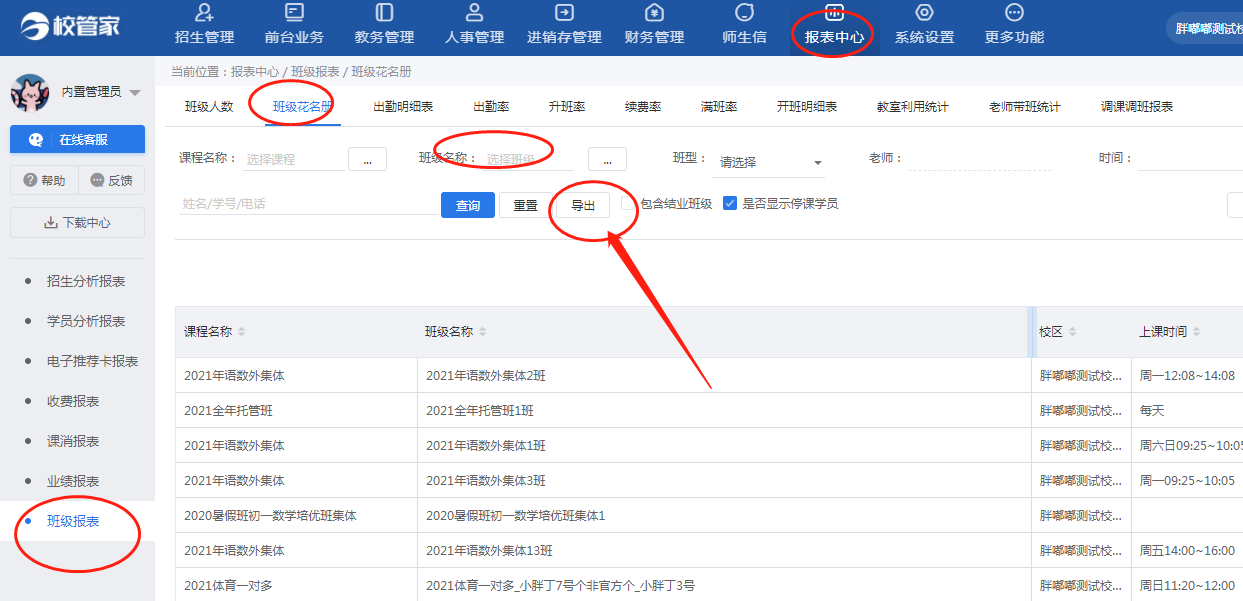
Task: Select cell 2020暑假班初一数学培优班集体1
Action: [516, 516]
